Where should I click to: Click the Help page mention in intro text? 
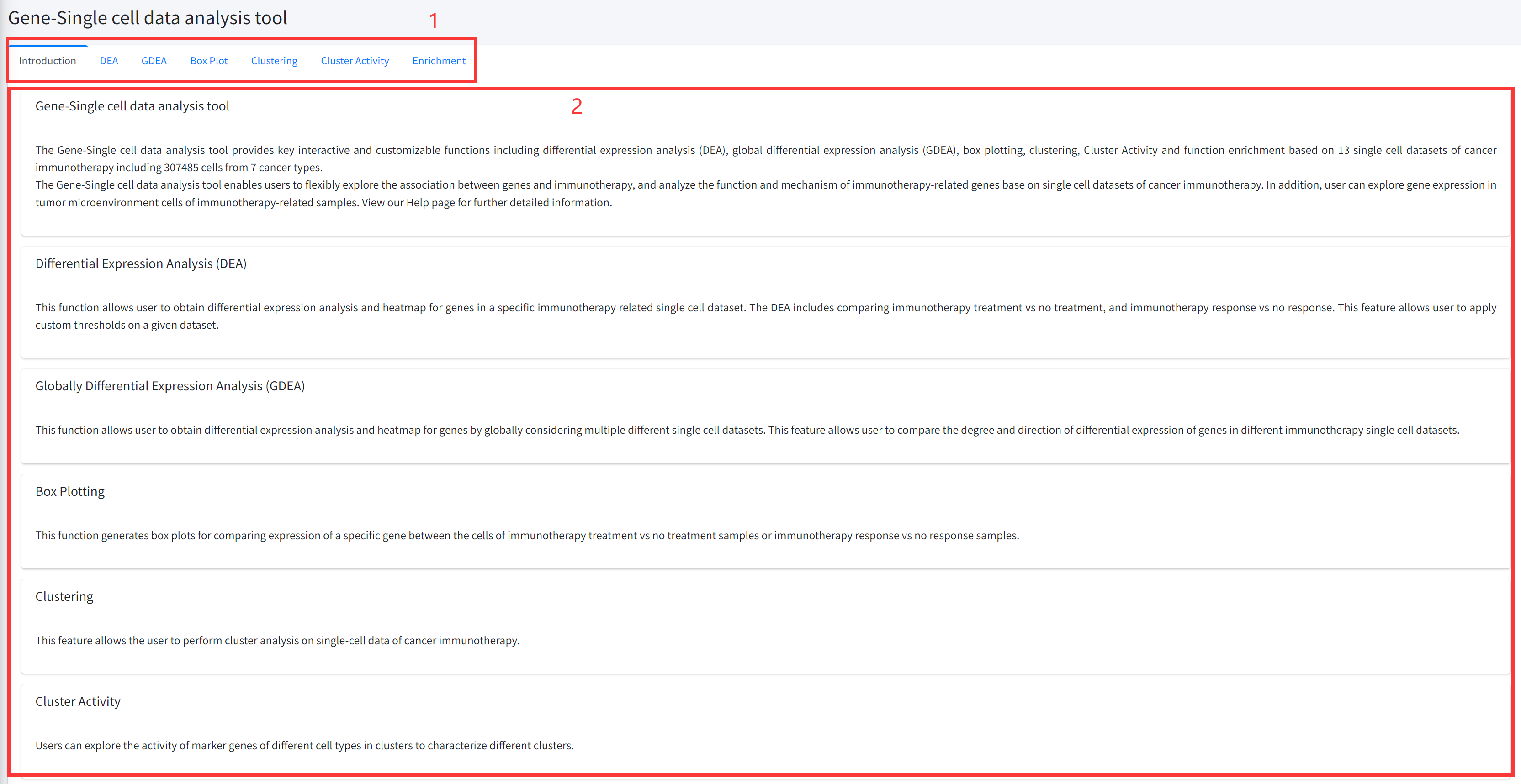pos(430,202)
